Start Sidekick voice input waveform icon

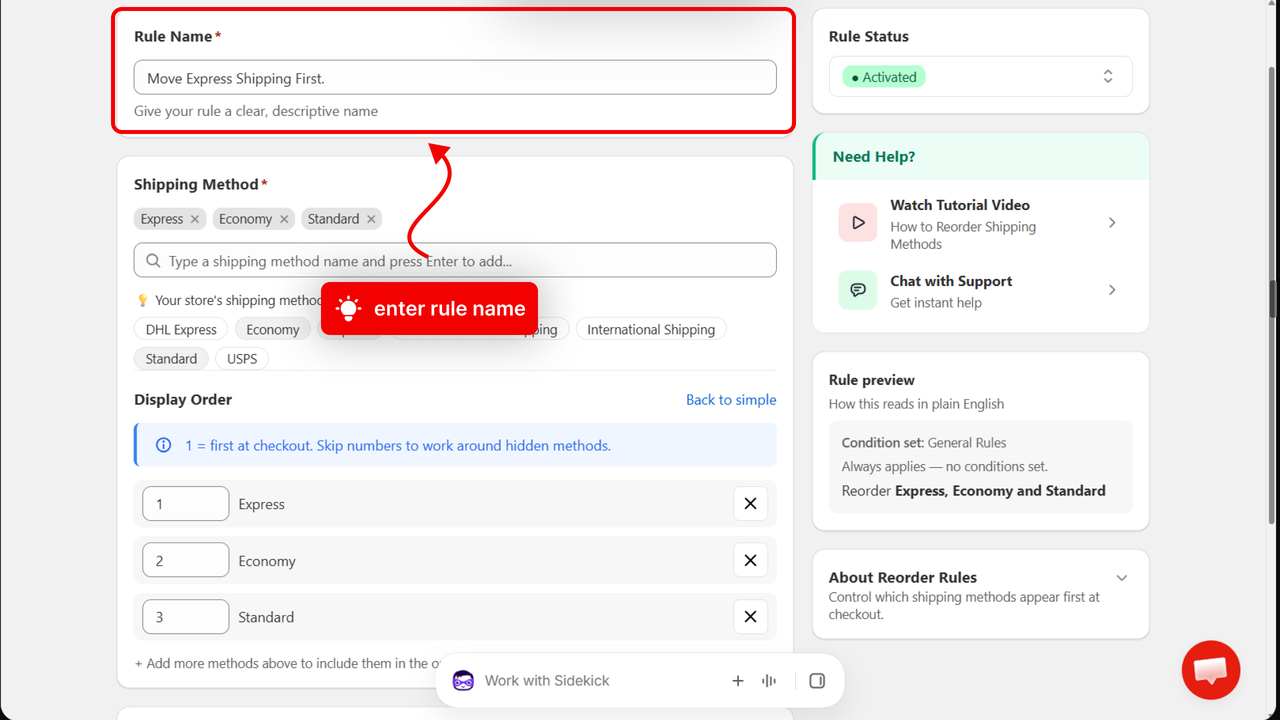(x=769, y=681)
